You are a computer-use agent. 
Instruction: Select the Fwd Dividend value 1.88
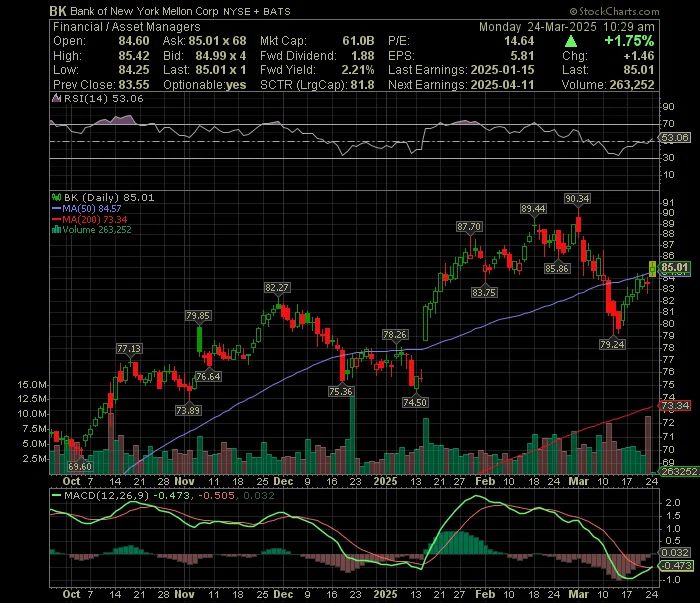(x=363, y=56)
